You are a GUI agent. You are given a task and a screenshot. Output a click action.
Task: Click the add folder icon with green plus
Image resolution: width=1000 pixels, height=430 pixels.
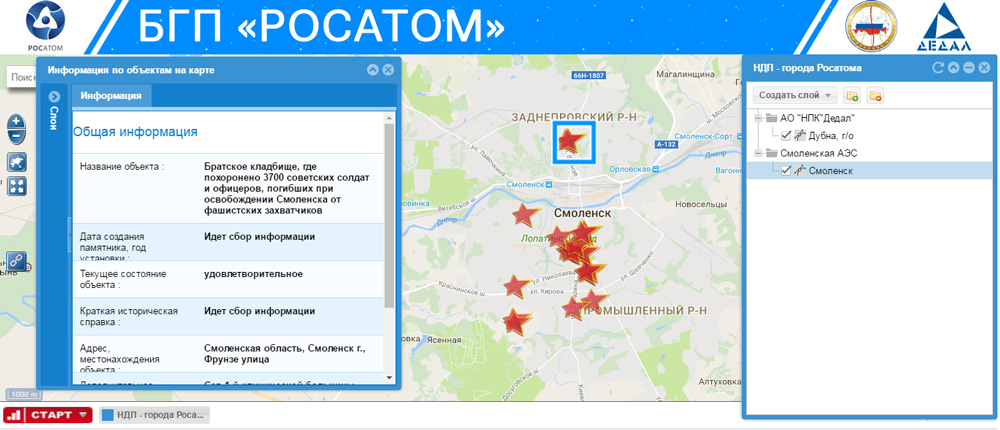[851, 96]
